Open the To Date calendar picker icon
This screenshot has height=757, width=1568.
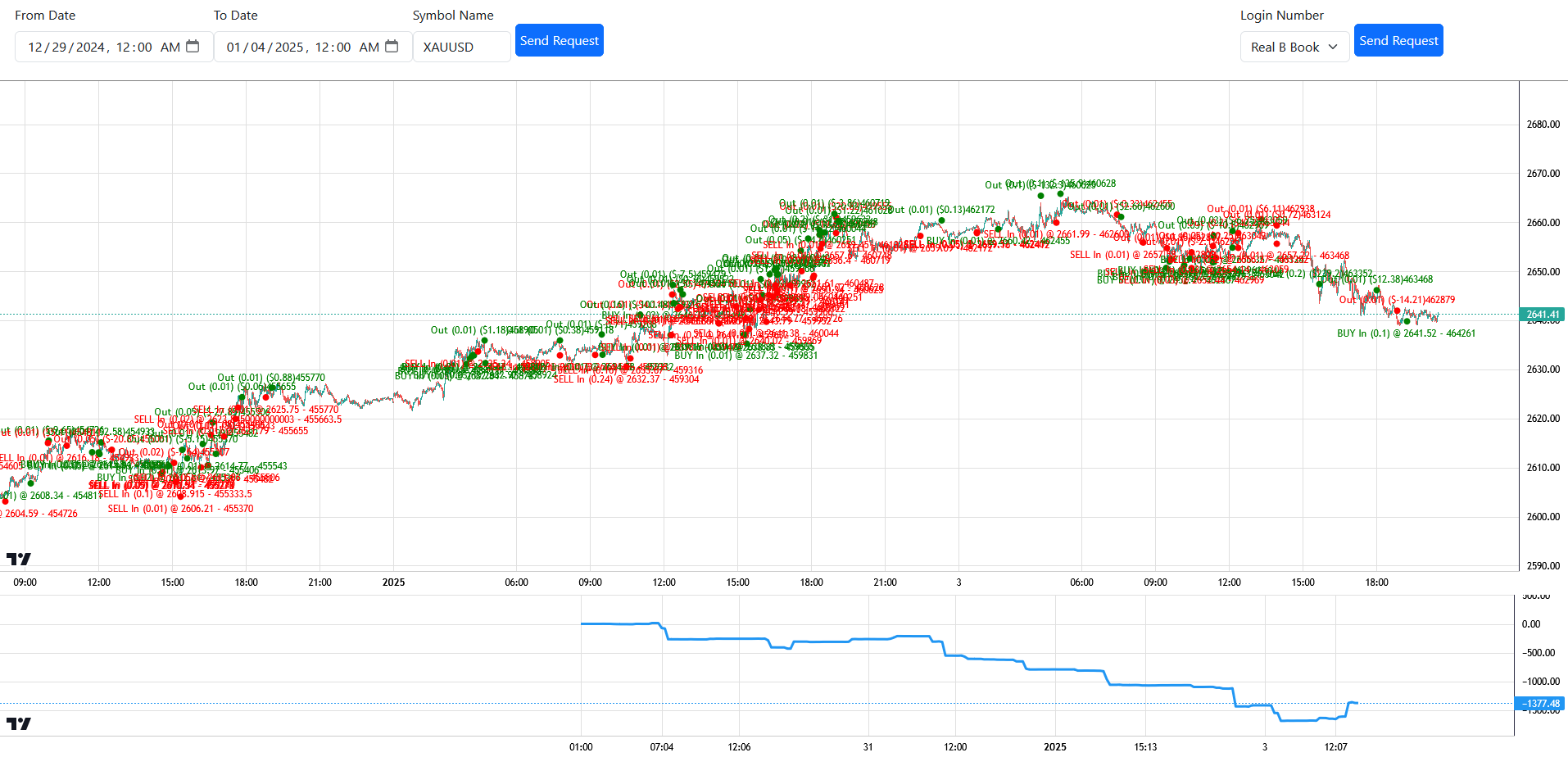pos(392,47)
